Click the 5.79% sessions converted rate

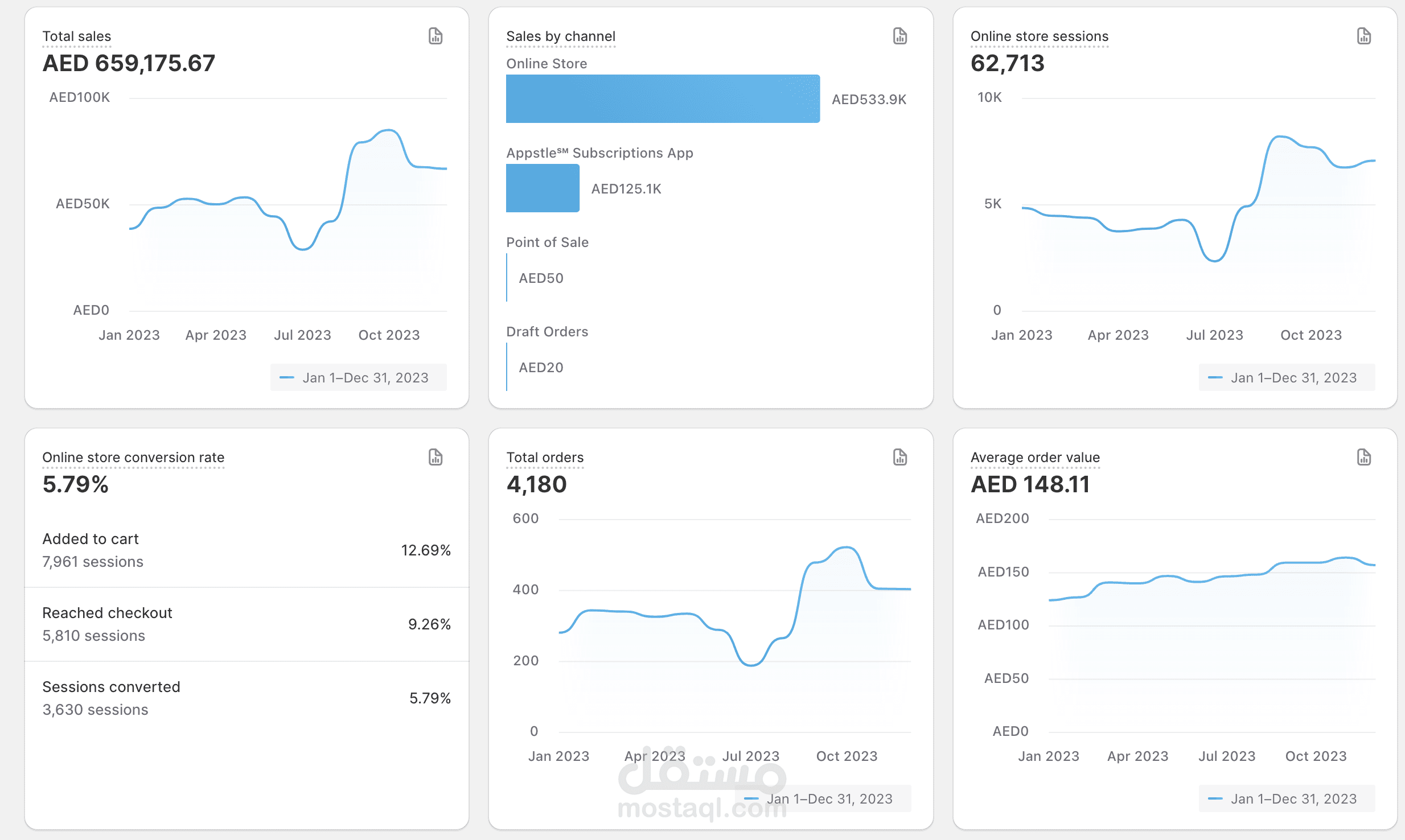point(430,698)
